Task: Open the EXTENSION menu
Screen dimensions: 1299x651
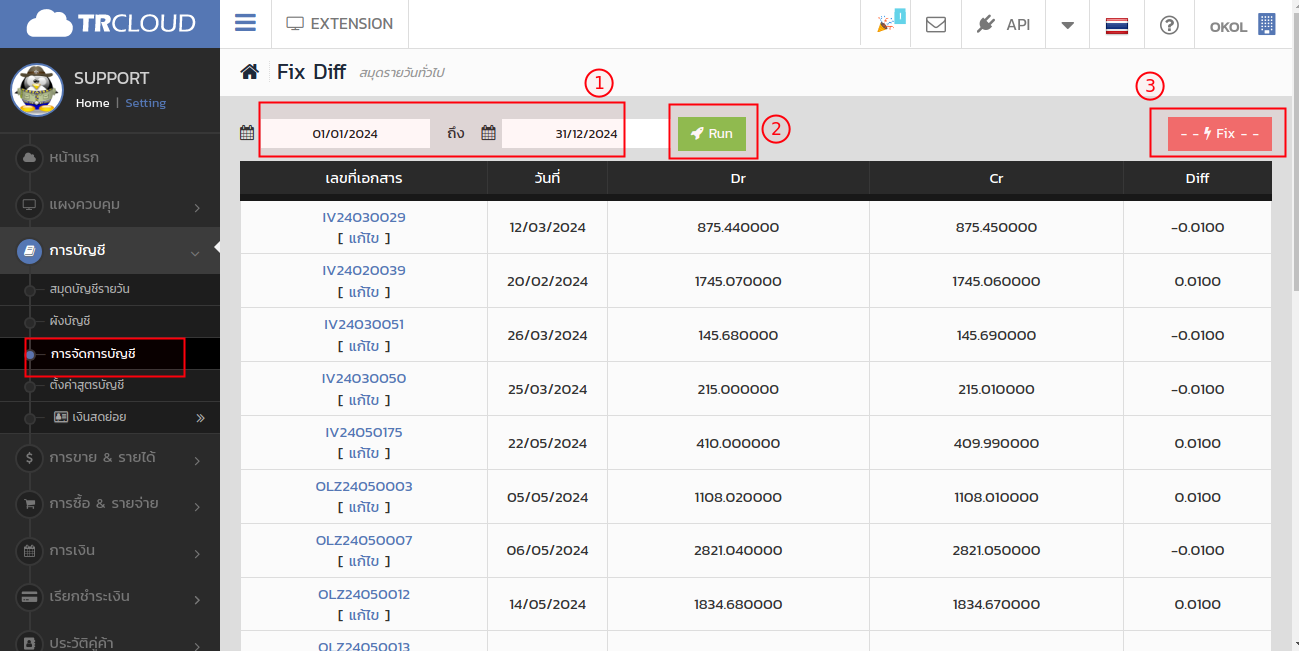Action: (x=340, y=24)
